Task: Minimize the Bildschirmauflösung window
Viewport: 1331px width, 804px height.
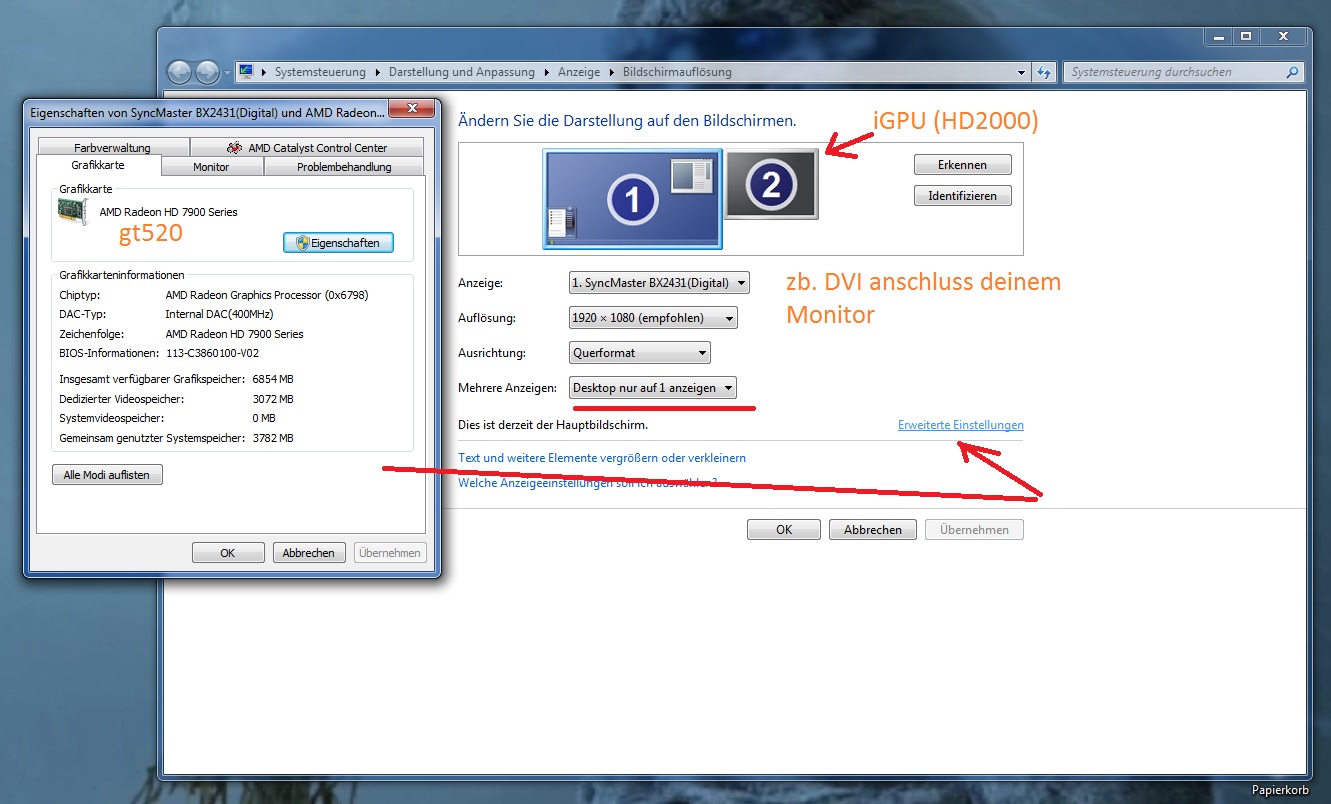Action: [x=1218, y=36]
